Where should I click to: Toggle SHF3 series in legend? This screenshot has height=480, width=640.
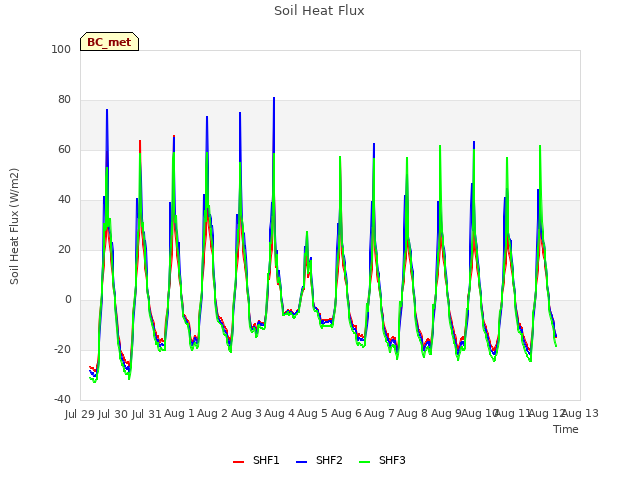click(382, 460)
